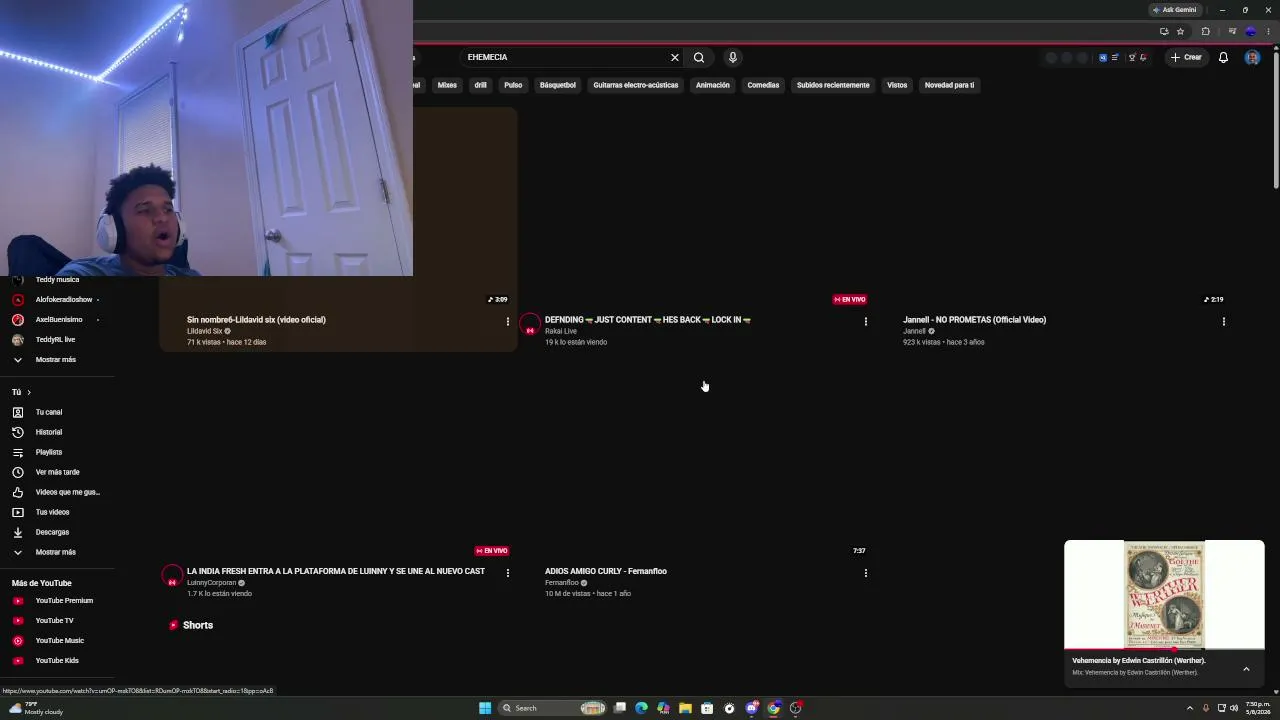This screenshot has height=720, width=1280.
Task: Open TeddyRL live subscription
Action: (57, 340)
